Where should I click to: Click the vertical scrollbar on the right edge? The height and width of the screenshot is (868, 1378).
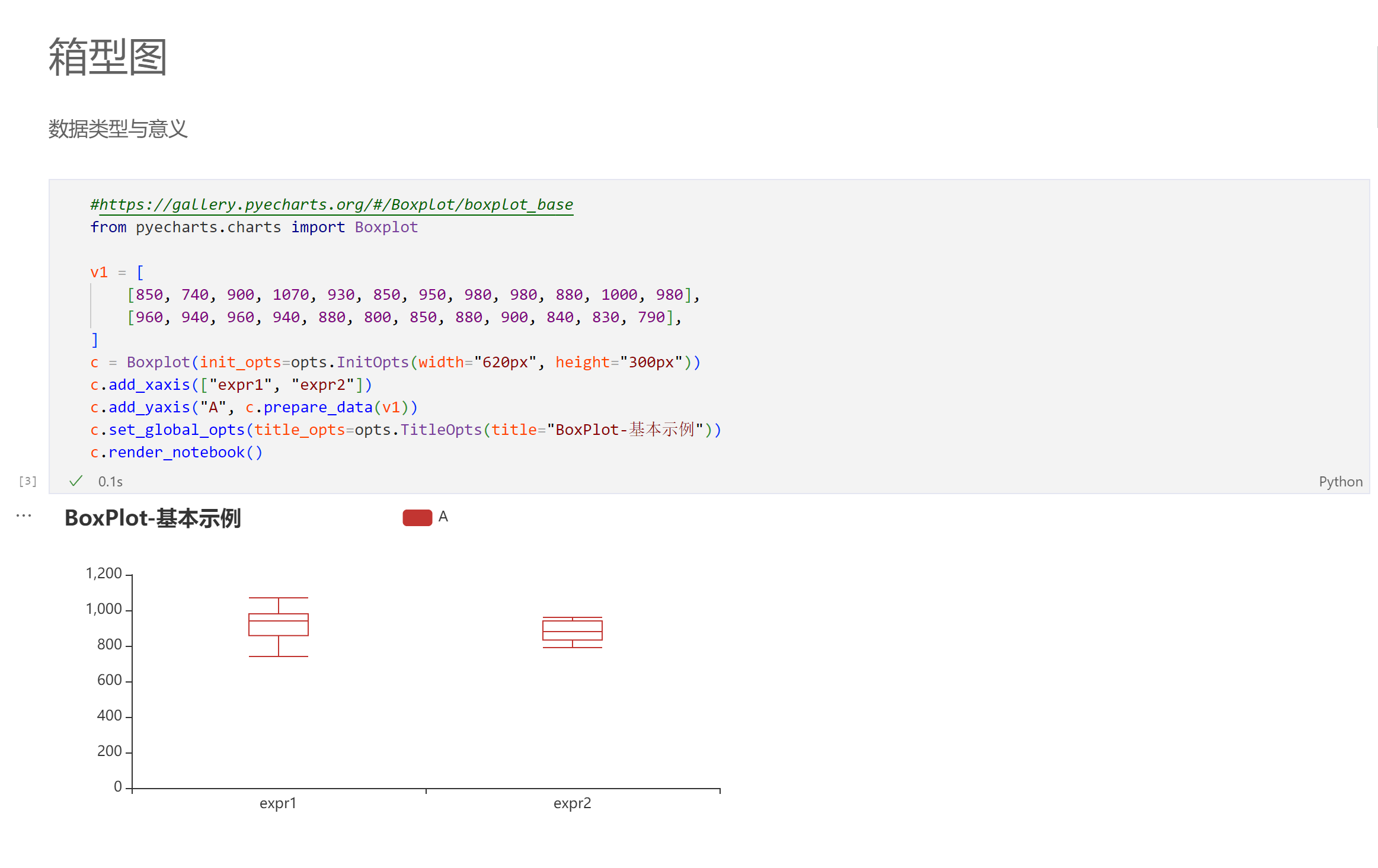[x=1376, y=87]
